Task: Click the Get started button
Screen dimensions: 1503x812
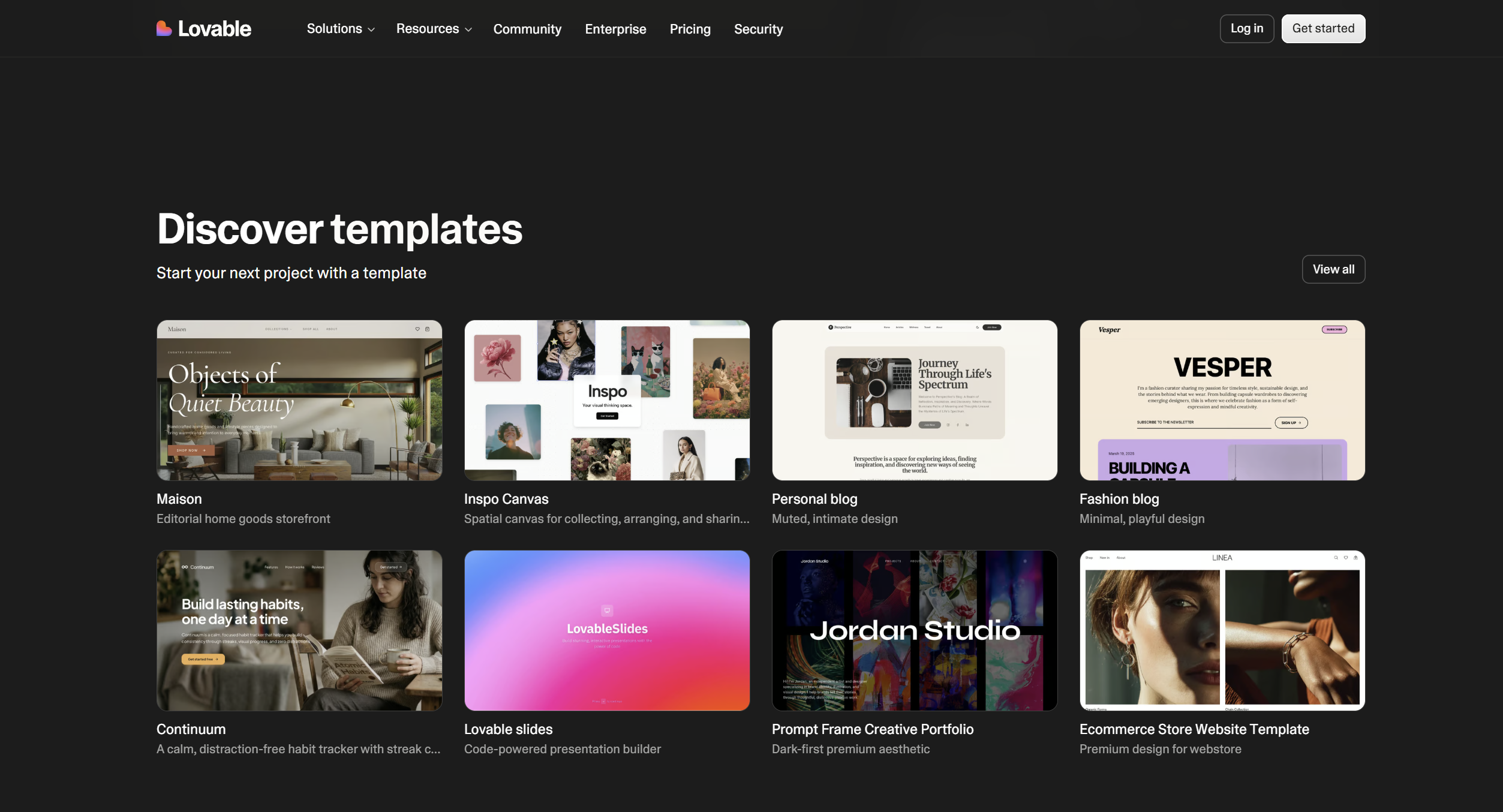Action: 1323,28
